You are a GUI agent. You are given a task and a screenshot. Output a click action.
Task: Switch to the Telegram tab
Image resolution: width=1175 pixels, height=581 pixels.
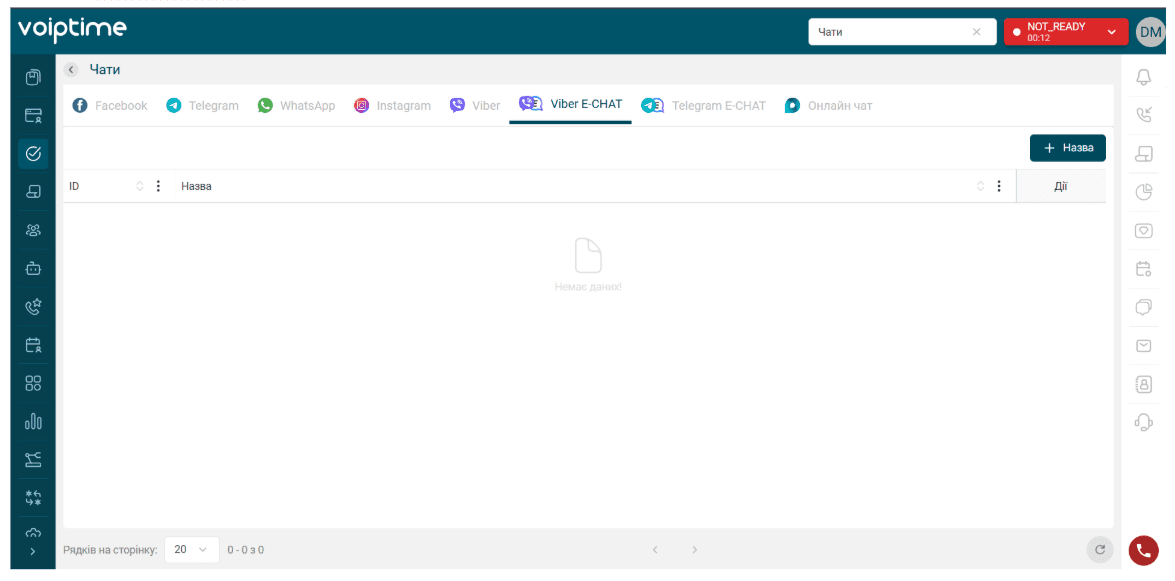pos(202,106)
